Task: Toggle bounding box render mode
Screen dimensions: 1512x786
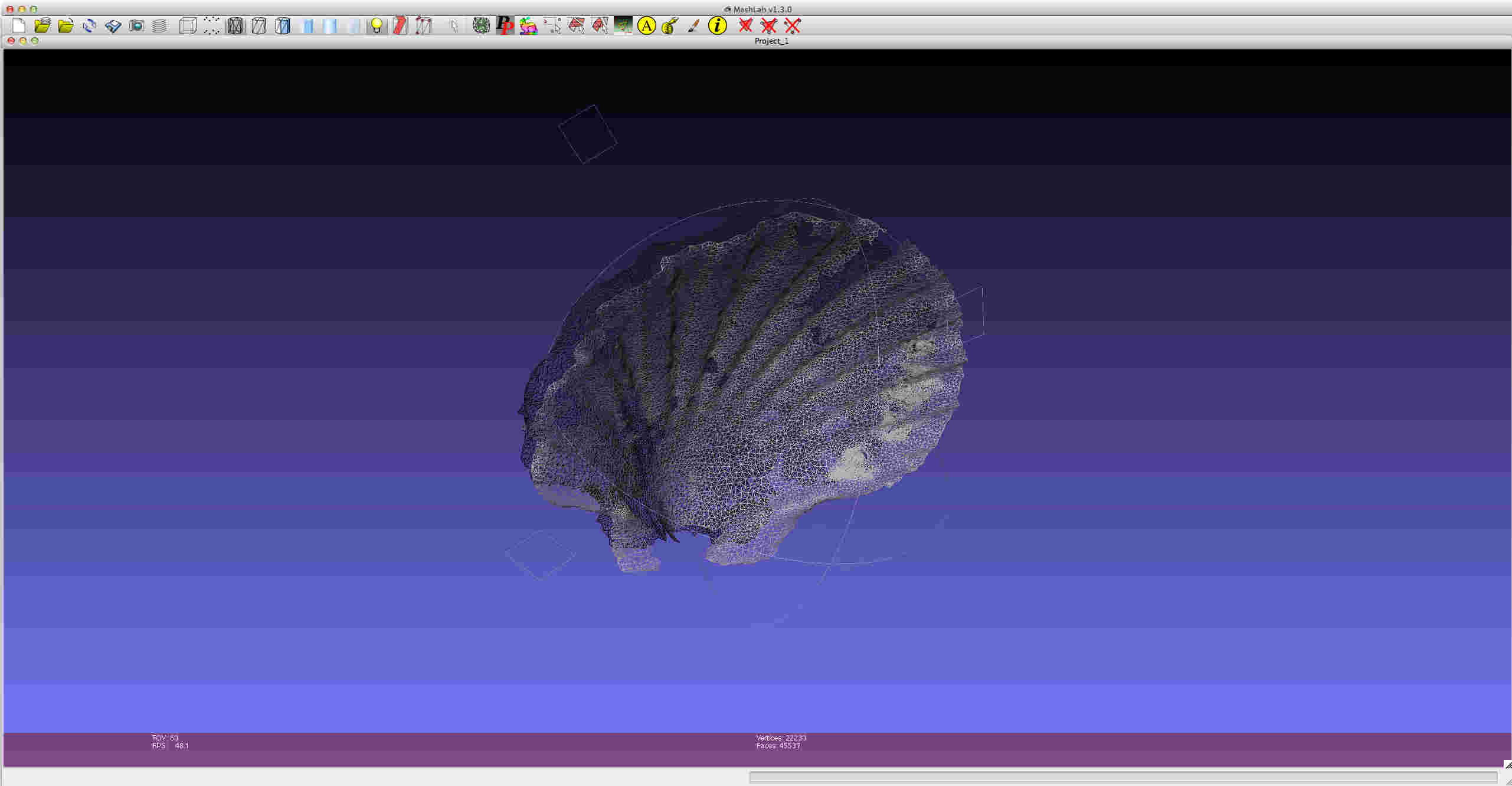Action: click(x=188, y=25)
